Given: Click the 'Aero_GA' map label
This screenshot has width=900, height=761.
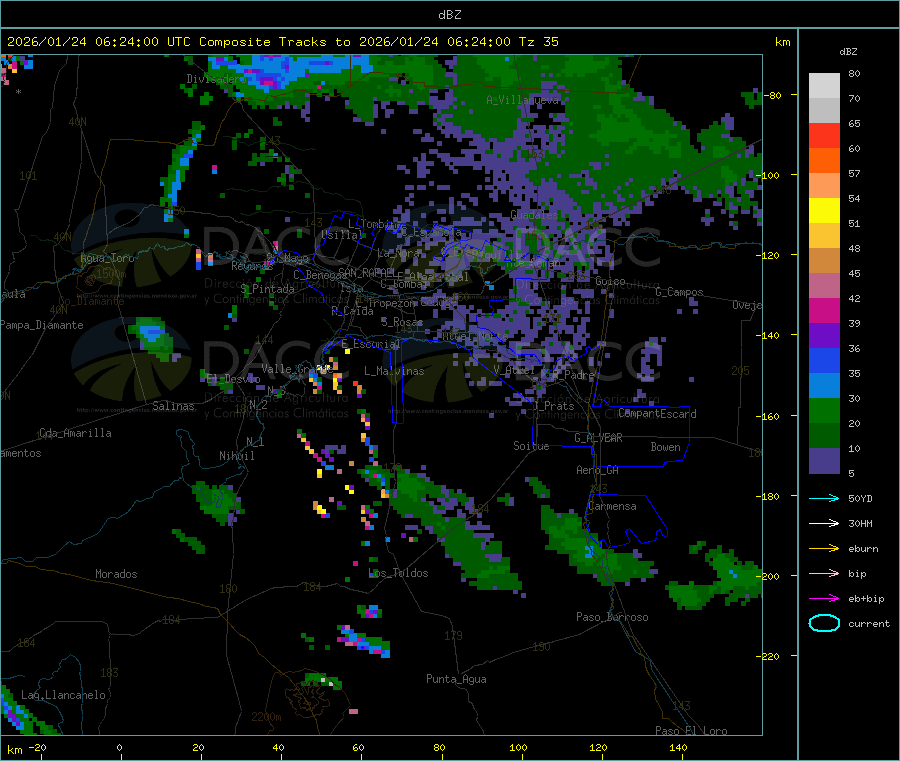Looking at the screenshot, I should pyautogui.click(x=598, y=471).
